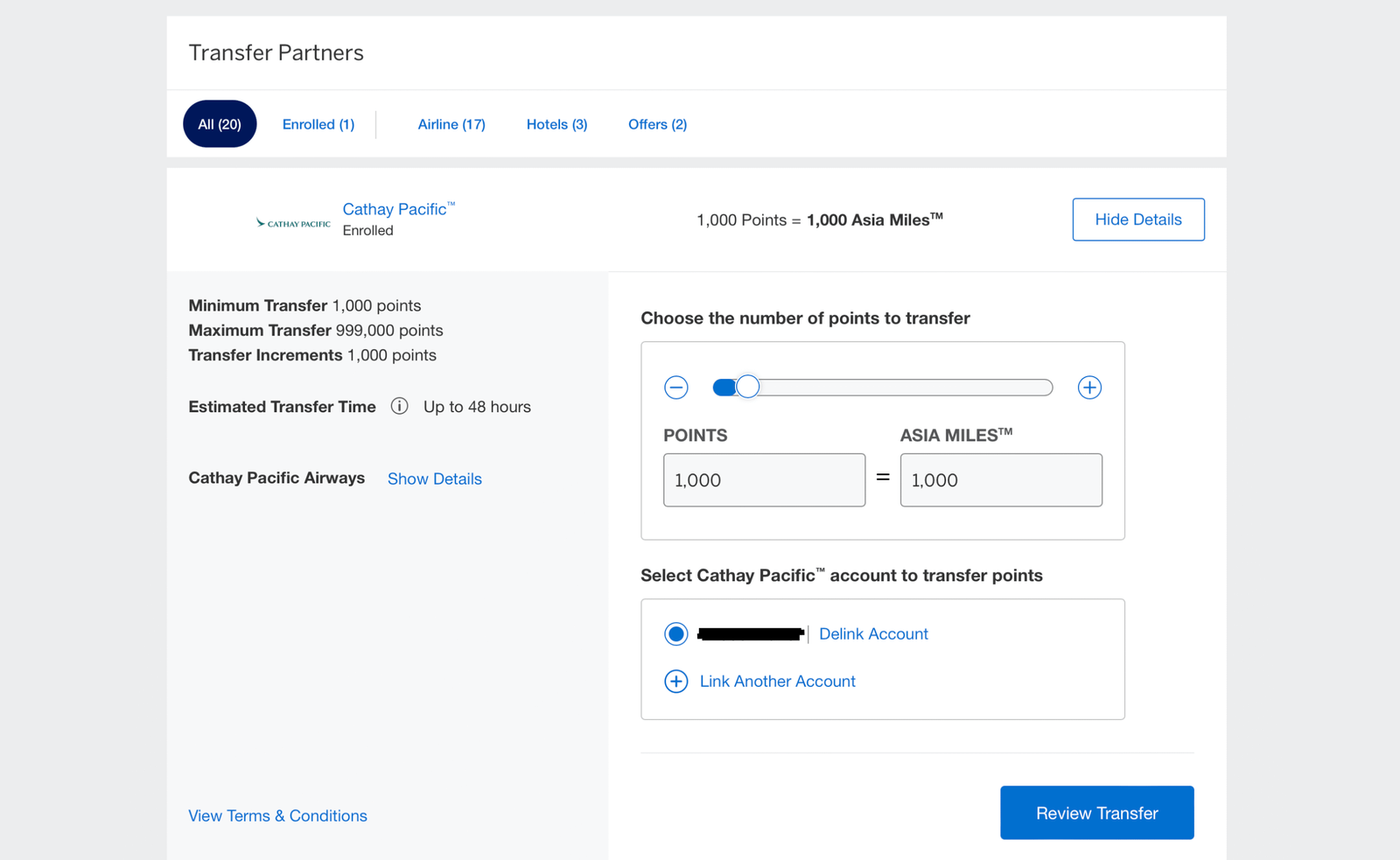Viewport: 1400px width, 860px height.
Task: Click the Delink Account link
Action: point(873,634)
